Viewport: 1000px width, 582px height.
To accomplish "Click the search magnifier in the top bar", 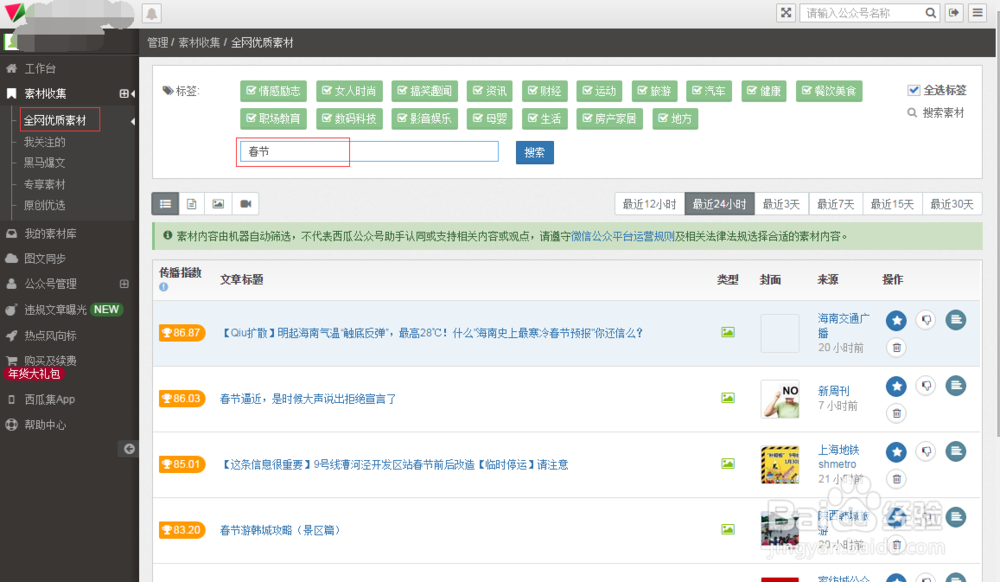I will 930,12.
